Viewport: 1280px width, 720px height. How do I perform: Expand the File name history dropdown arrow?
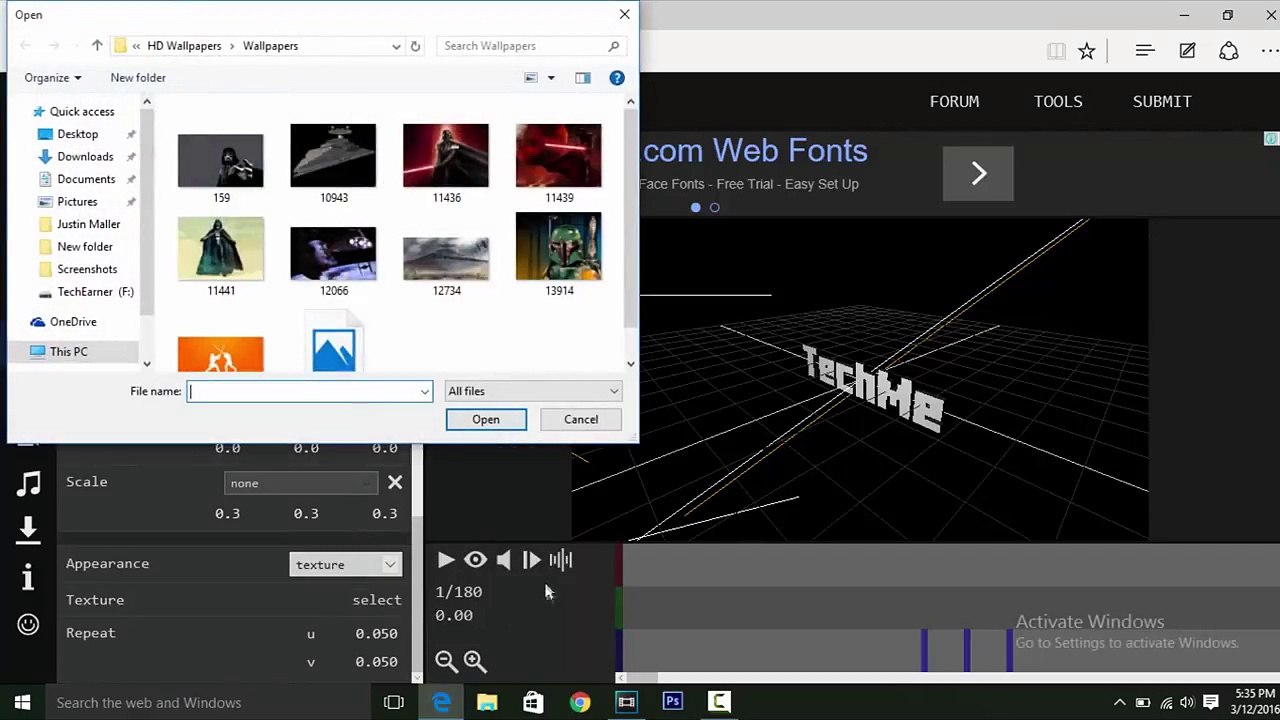[x=425, y=391]
